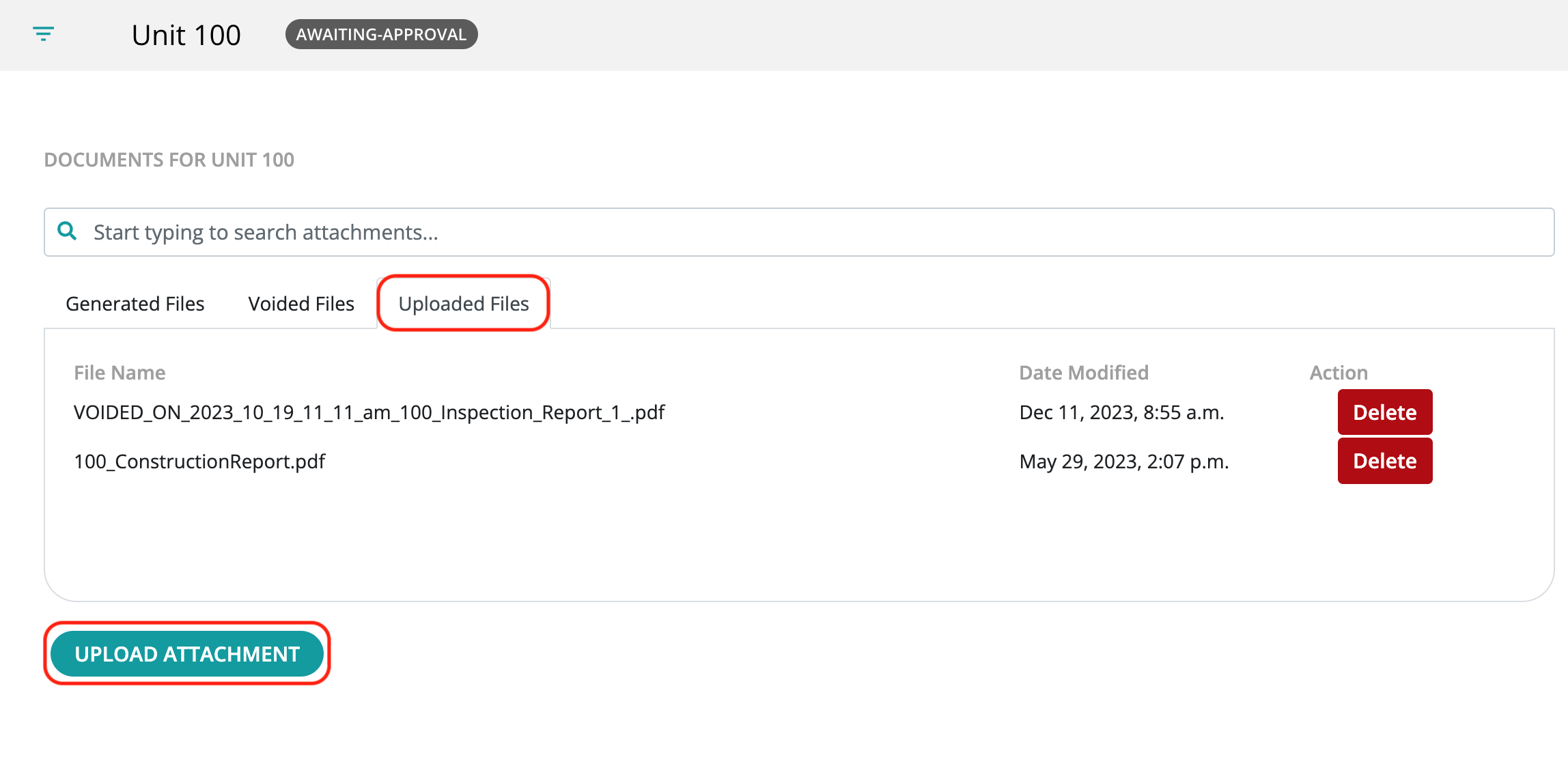Click the Upload Attachment button
The image size is (1568, 766).
click(187, 654)
